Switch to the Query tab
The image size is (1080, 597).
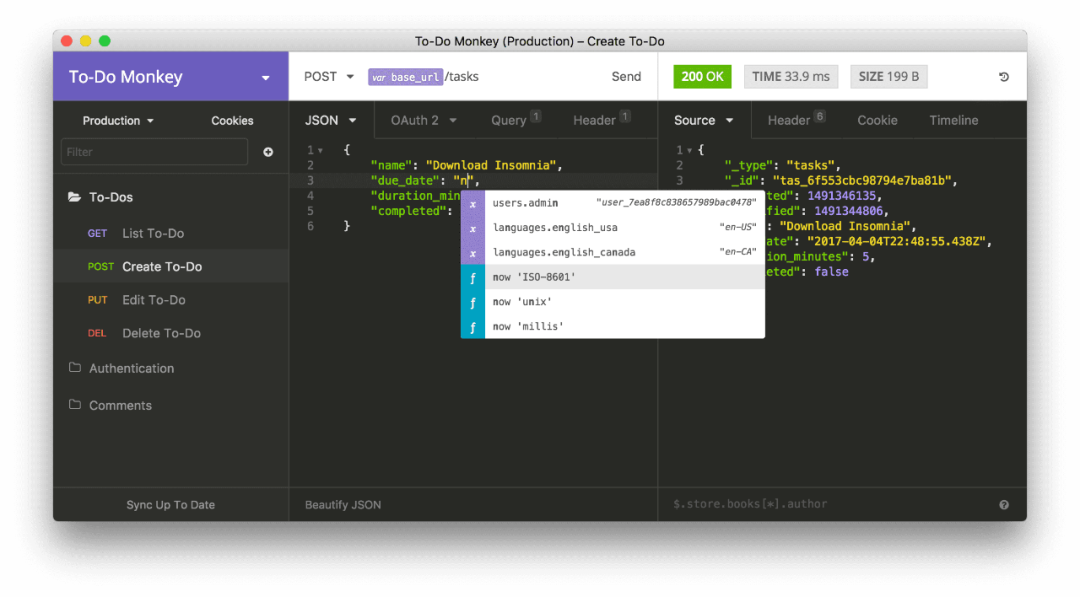click(515, 120)
